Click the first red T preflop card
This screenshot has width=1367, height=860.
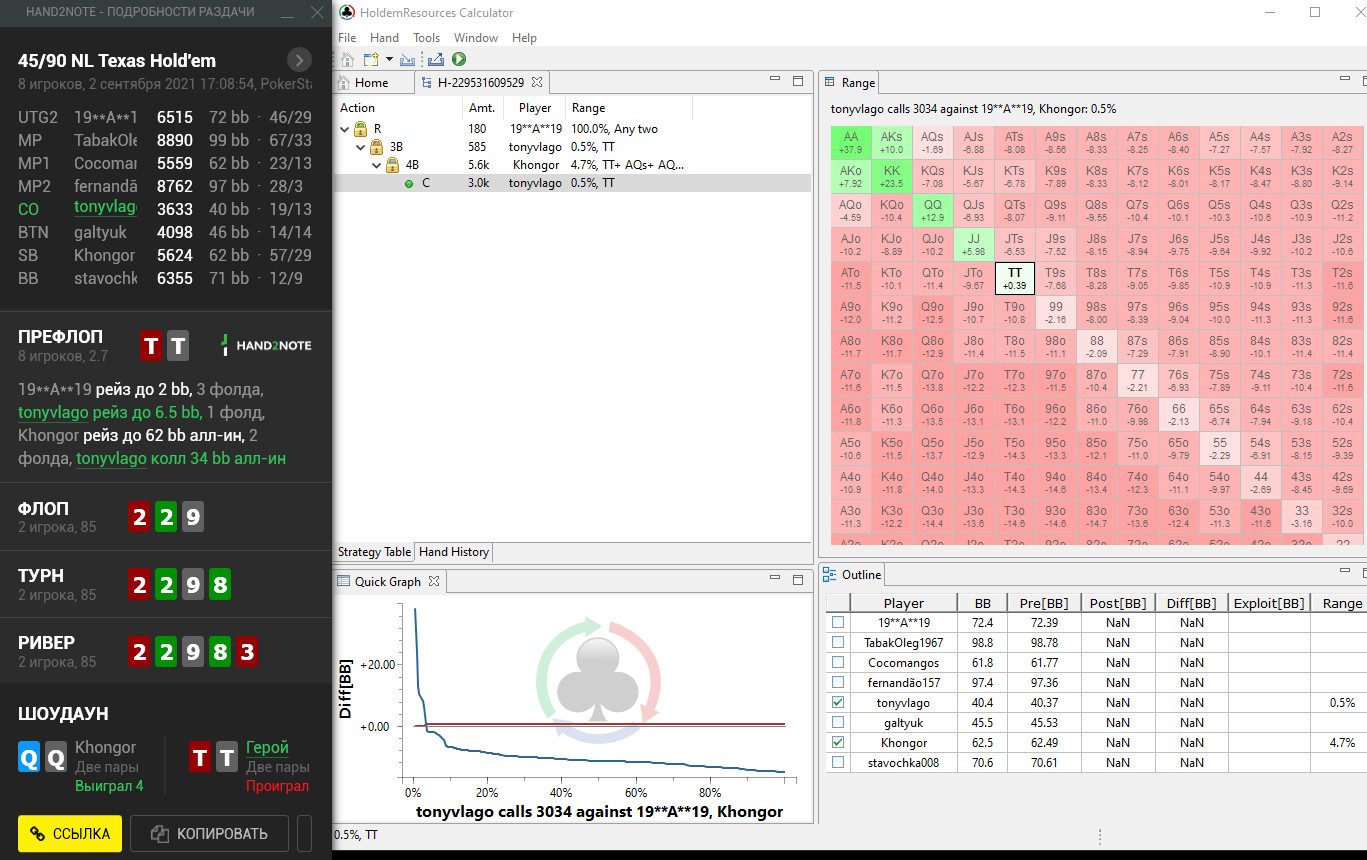[150, 346]
